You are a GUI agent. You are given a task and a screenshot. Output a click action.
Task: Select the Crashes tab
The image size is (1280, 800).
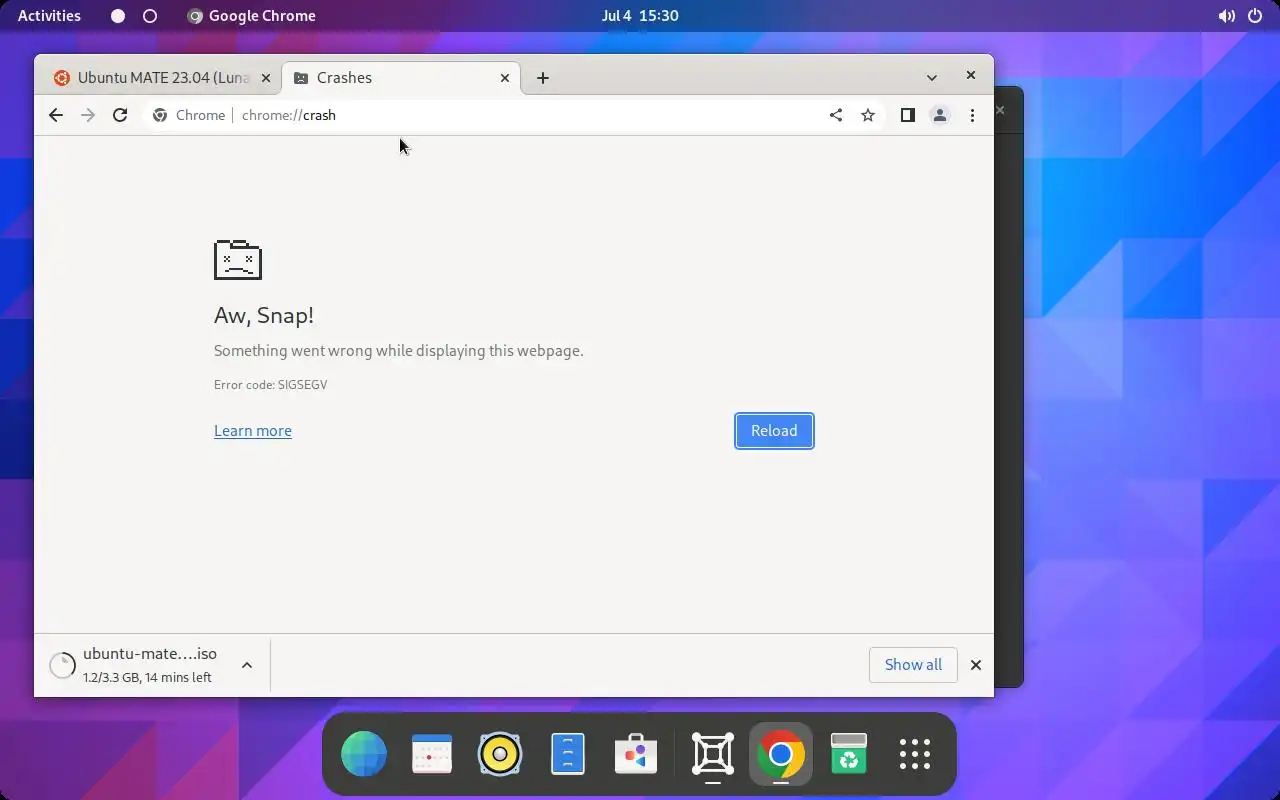click(x=402, y=78)
